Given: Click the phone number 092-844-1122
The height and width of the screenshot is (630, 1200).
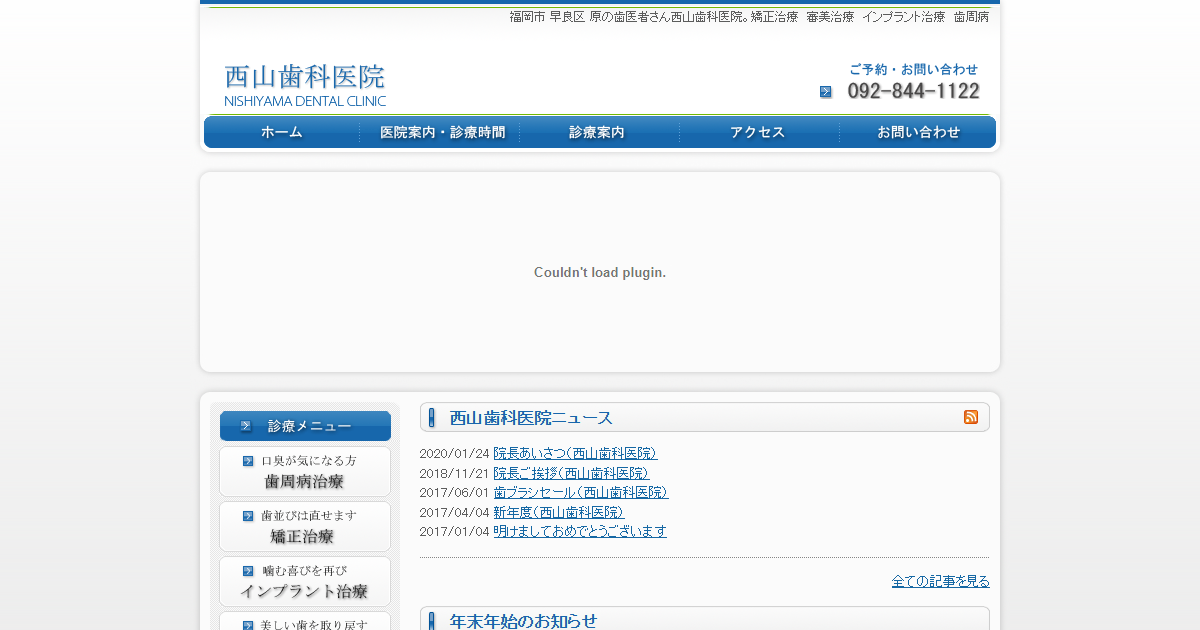Looking at the screenshot, I should [914, 91].
